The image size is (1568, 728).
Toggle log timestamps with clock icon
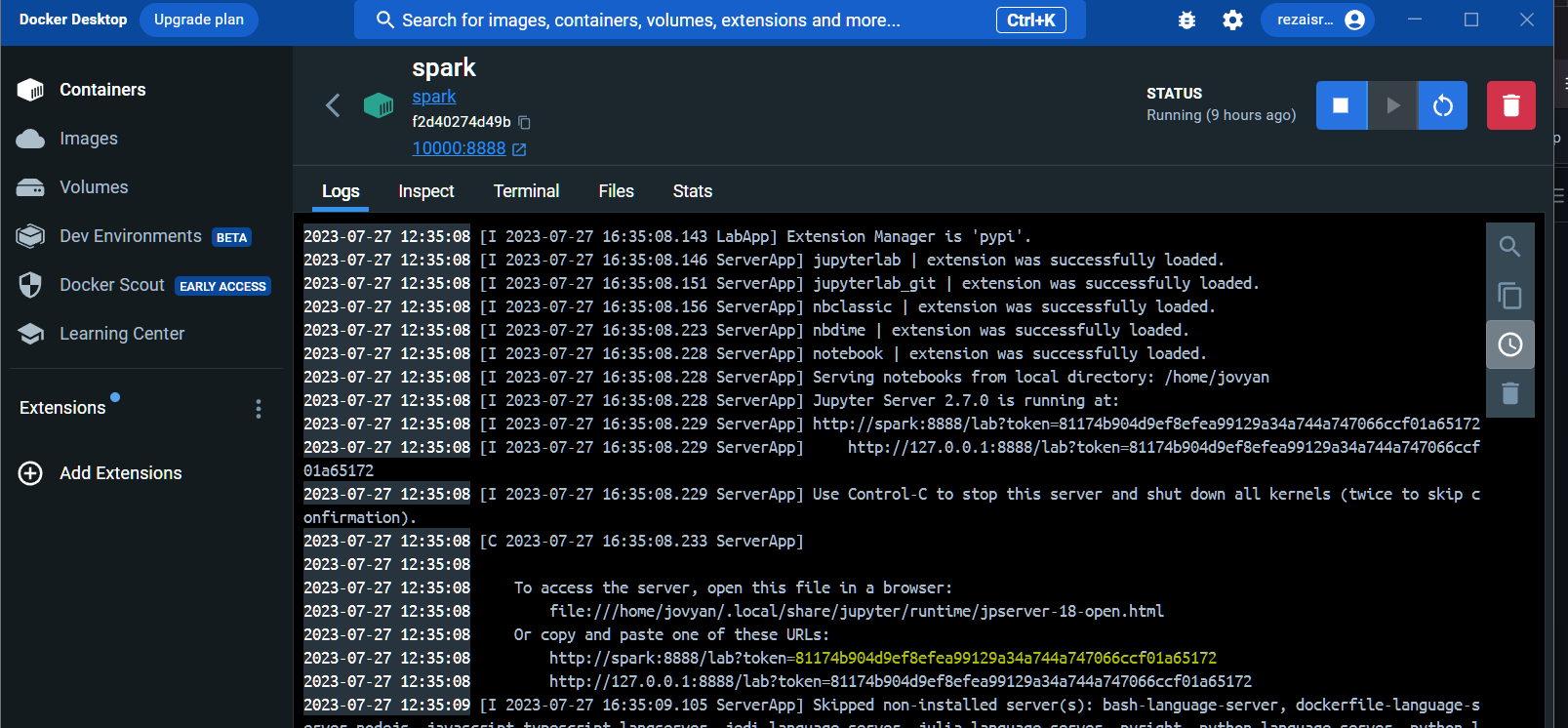(x=1509, y=344)
